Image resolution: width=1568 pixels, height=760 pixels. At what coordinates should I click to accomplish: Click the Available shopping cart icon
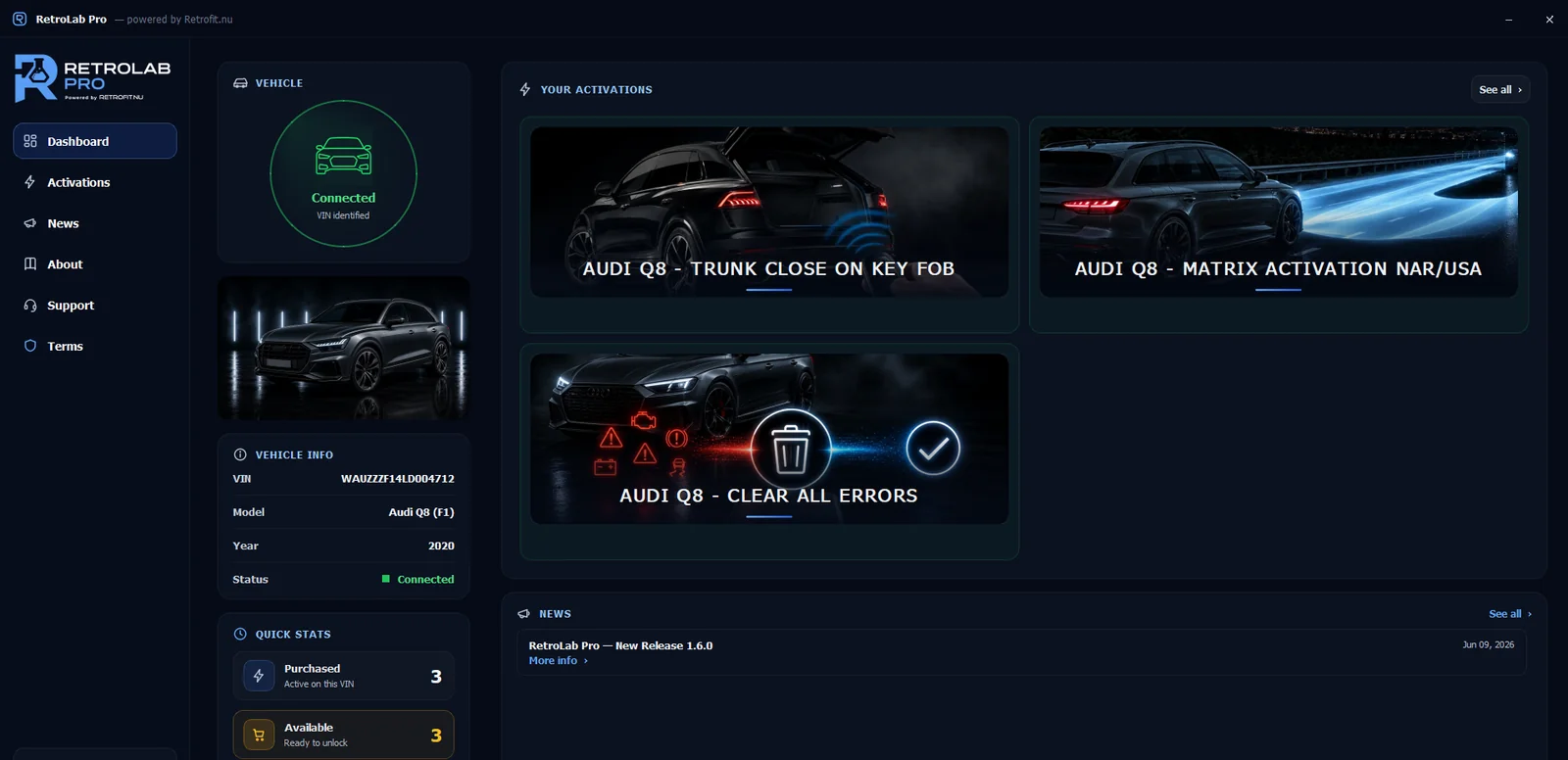tap(259, 735)
